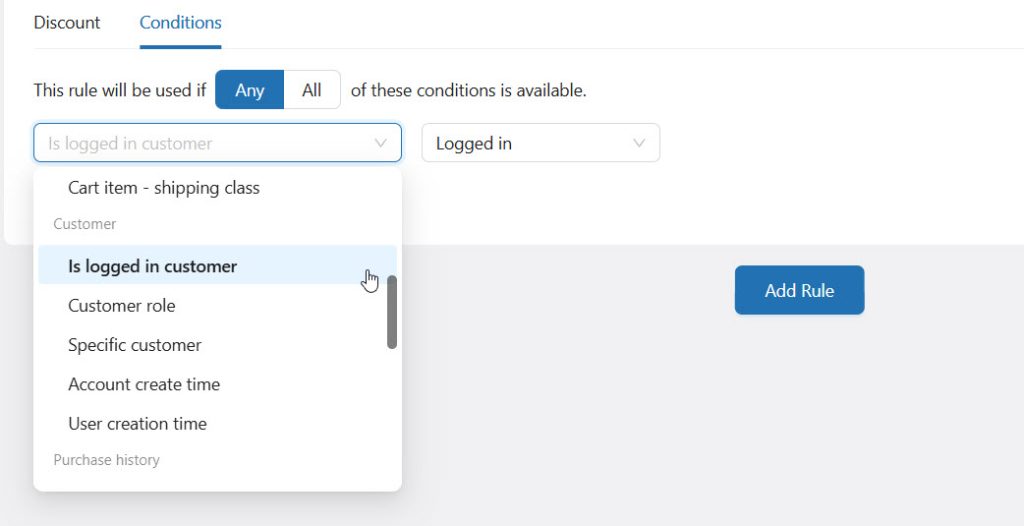Collapse the condition type dropdown arrow
Viewport: 1024px width, 526px height.
click(x=381, y=143)
